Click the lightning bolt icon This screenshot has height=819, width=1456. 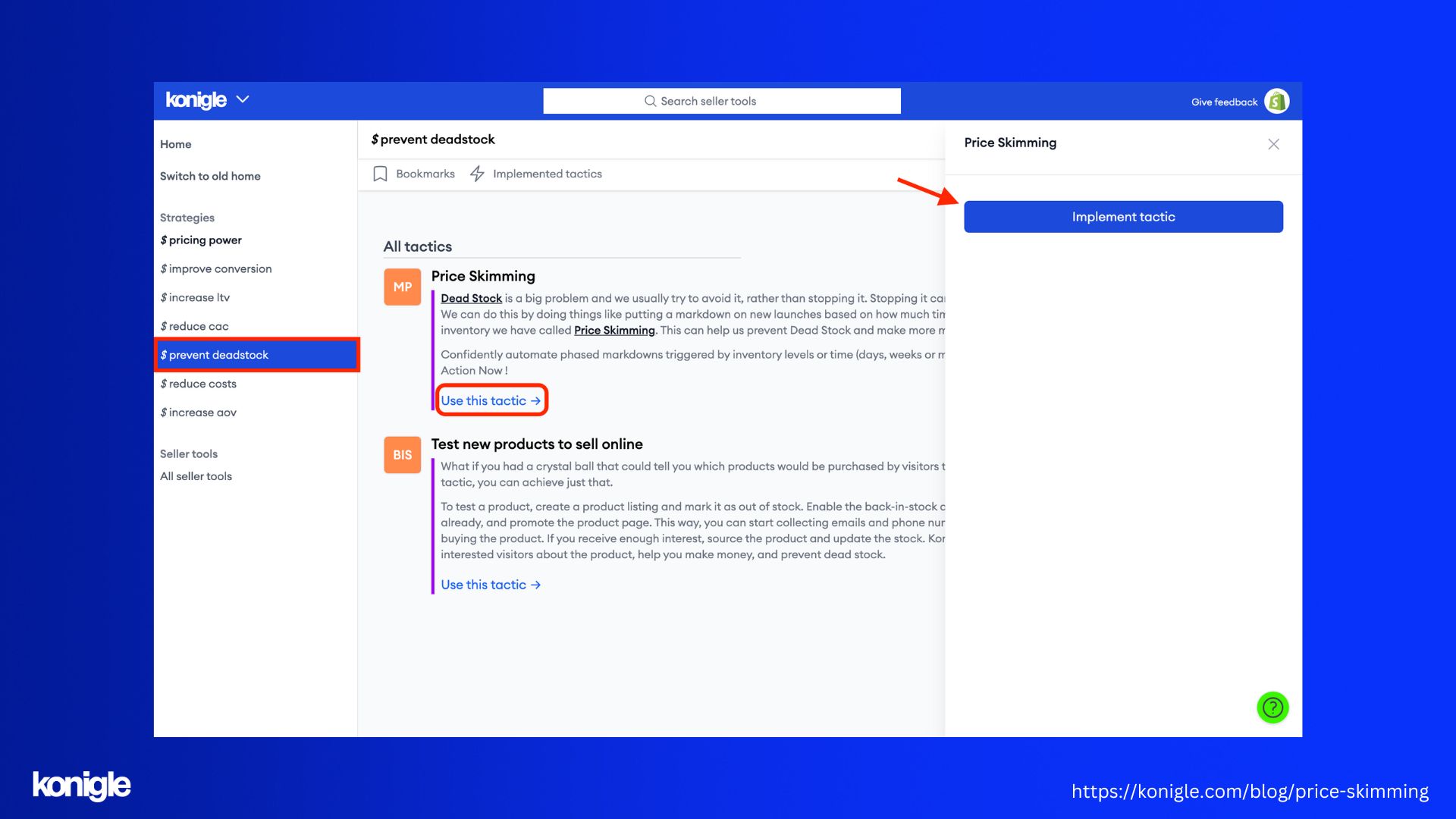478,174
